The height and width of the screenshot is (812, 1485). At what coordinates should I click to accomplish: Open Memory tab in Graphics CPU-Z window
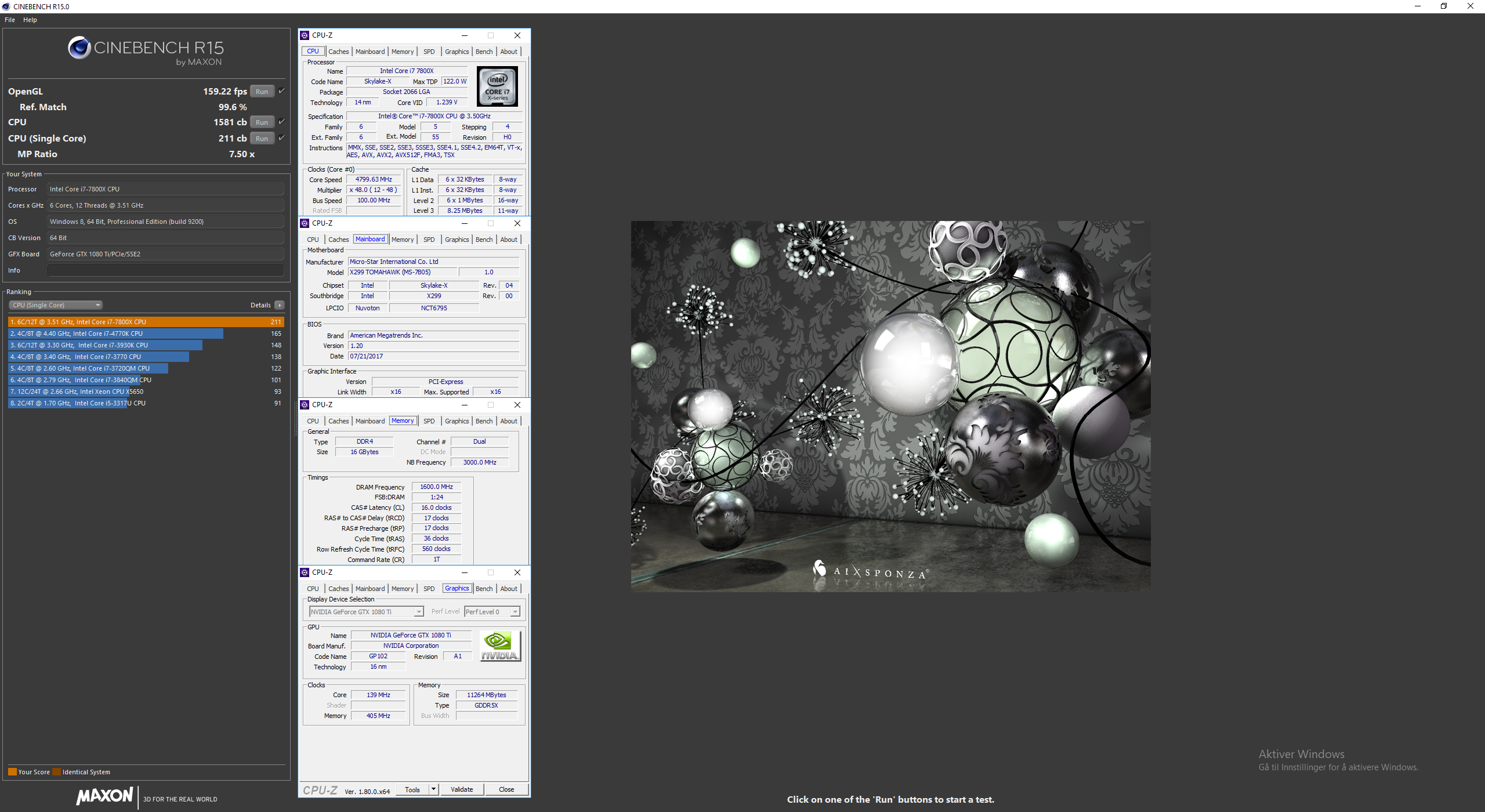(x=403, y=589)
